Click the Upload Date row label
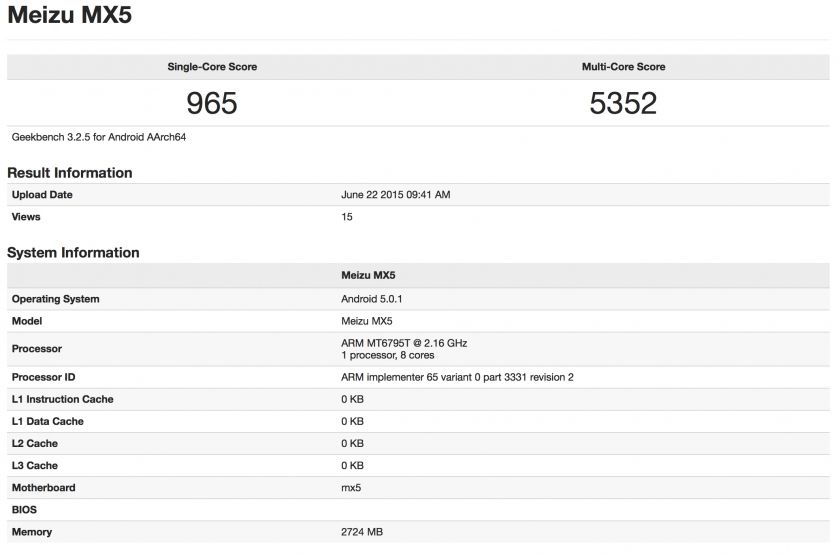840x556 pixels. pyautogui.click(x=42, y=195)
